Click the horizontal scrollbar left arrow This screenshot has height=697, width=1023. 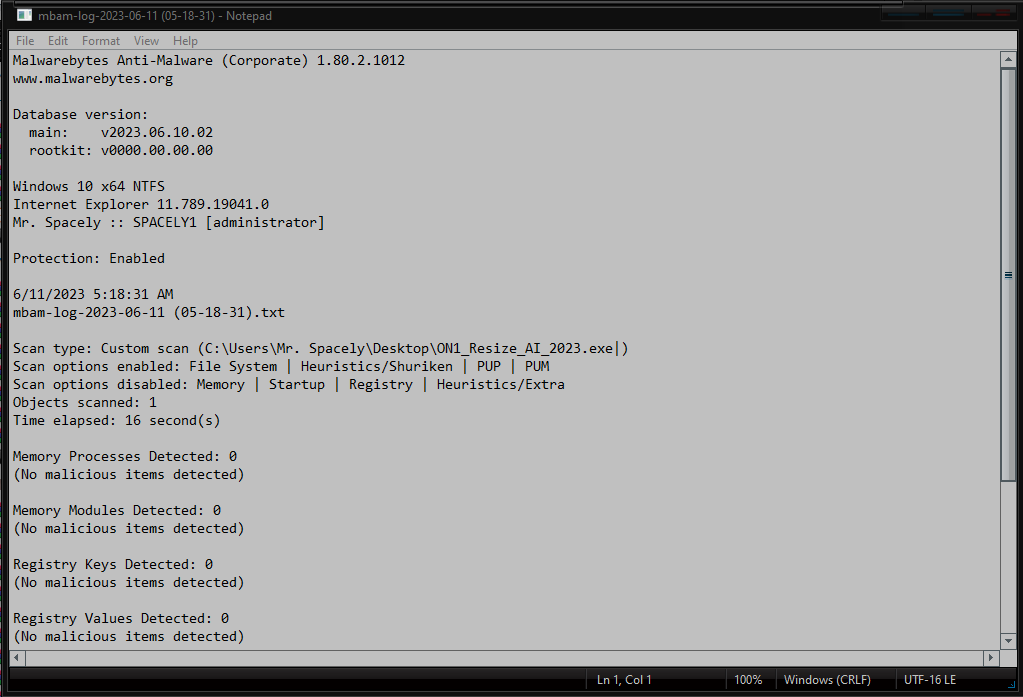(17, 657)
